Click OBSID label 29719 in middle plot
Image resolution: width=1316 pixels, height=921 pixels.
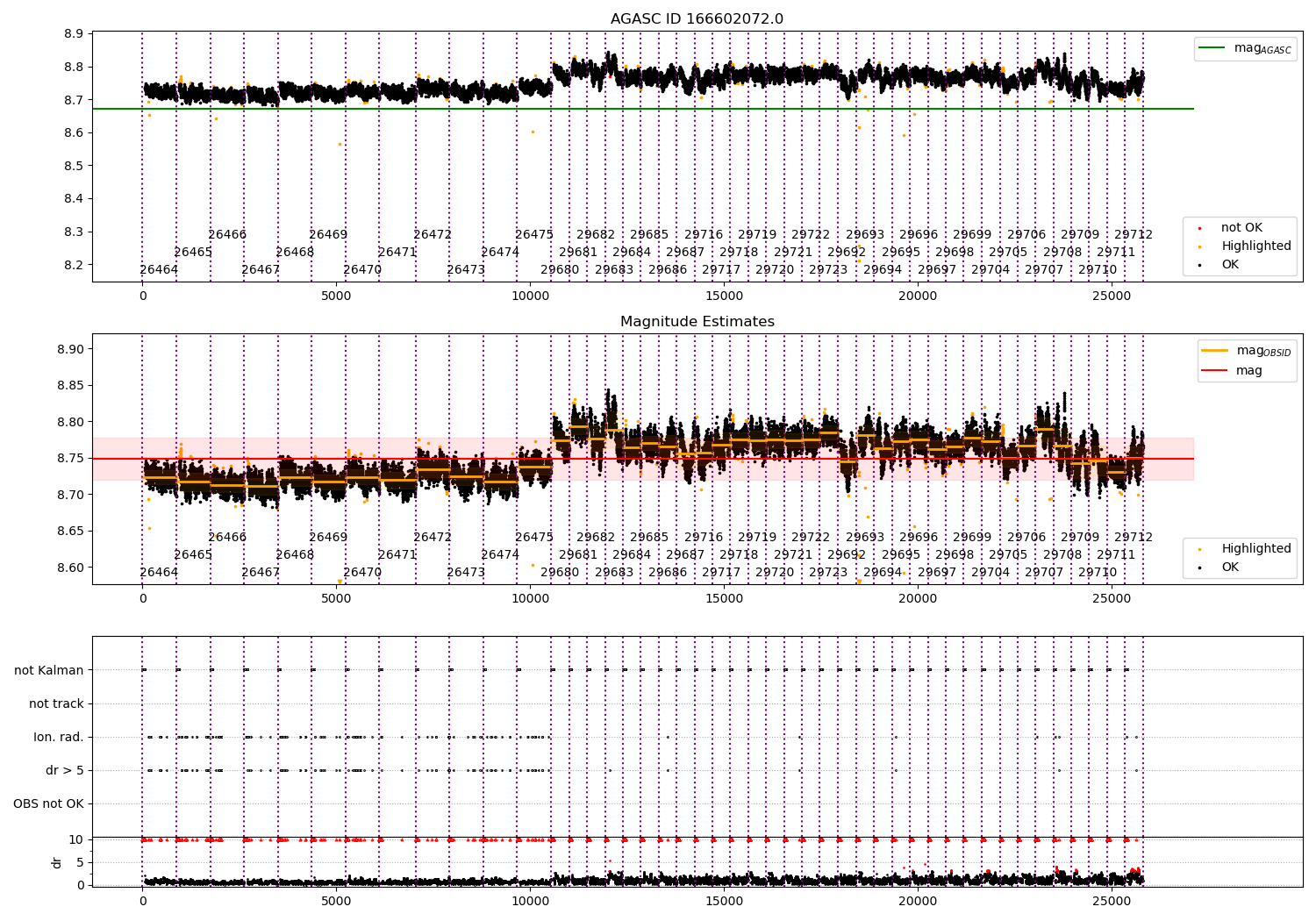click(x=757, y=538)
